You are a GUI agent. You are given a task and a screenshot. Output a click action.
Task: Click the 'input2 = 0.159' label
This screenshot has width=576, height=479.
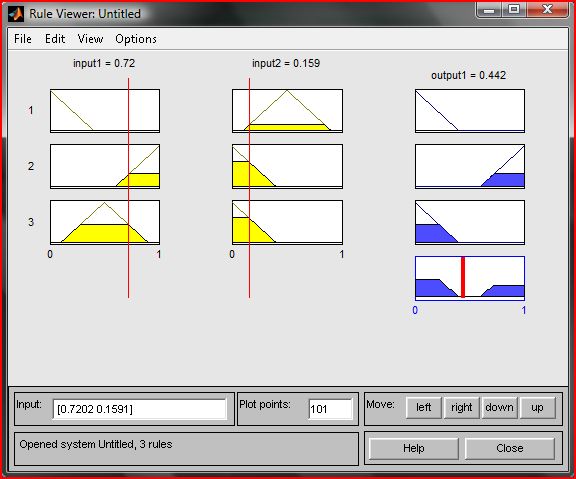coord(286,63)
